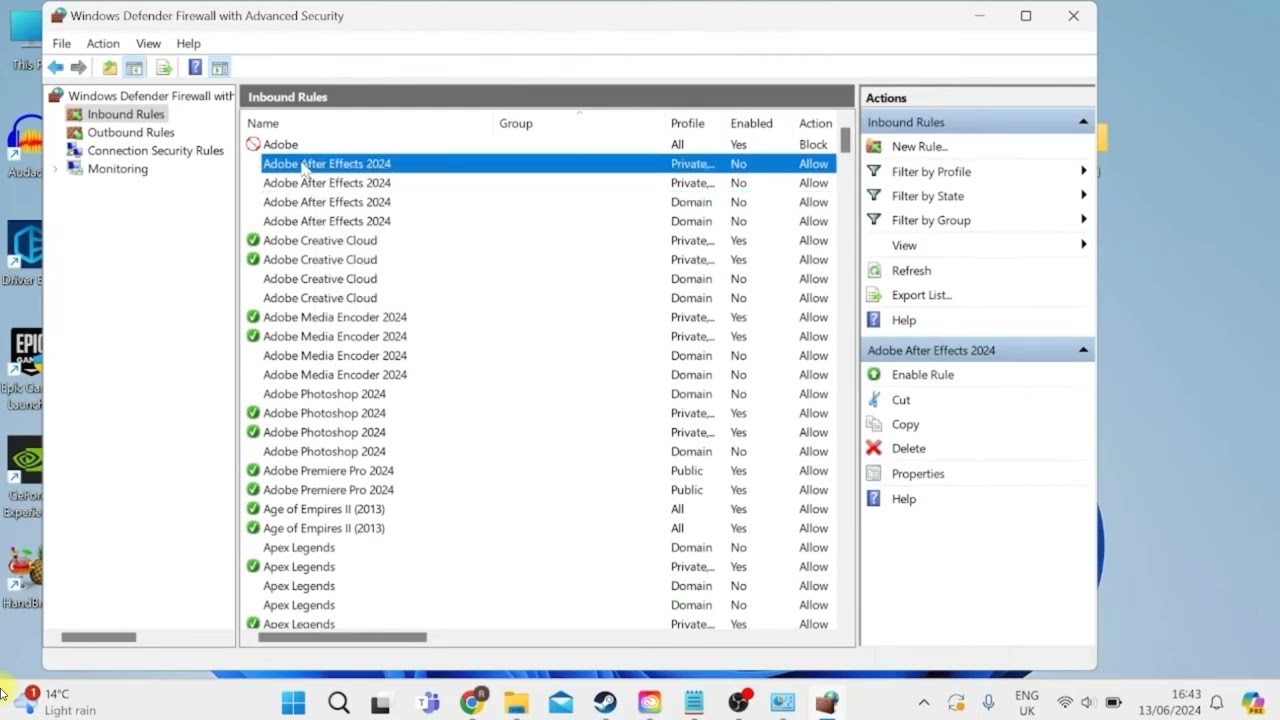Show hidden icons in system tray
The height and width of the screenshot is (720, 1280).
click(x=924, y=703)
